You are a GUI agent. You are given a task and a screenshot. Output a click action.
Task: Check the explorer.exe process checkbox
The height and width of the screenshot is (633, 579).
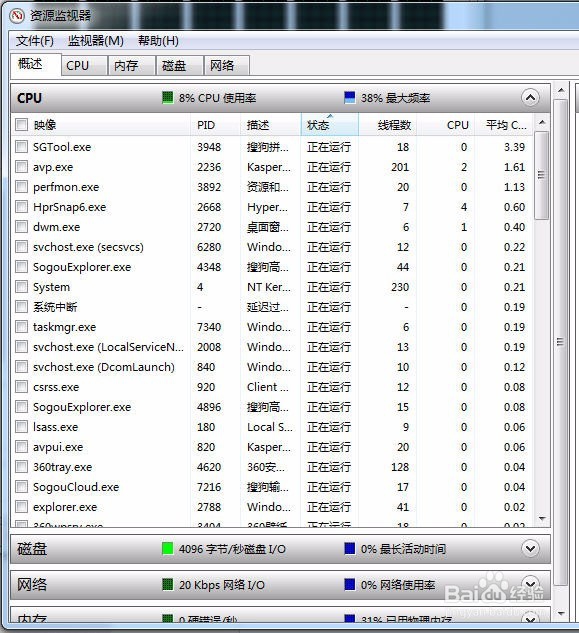click(x=21, y=507)
